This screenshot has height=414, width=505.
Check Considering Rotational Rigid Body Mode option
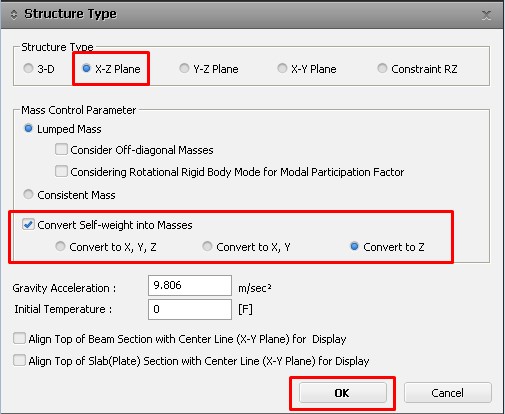[61, 171]
